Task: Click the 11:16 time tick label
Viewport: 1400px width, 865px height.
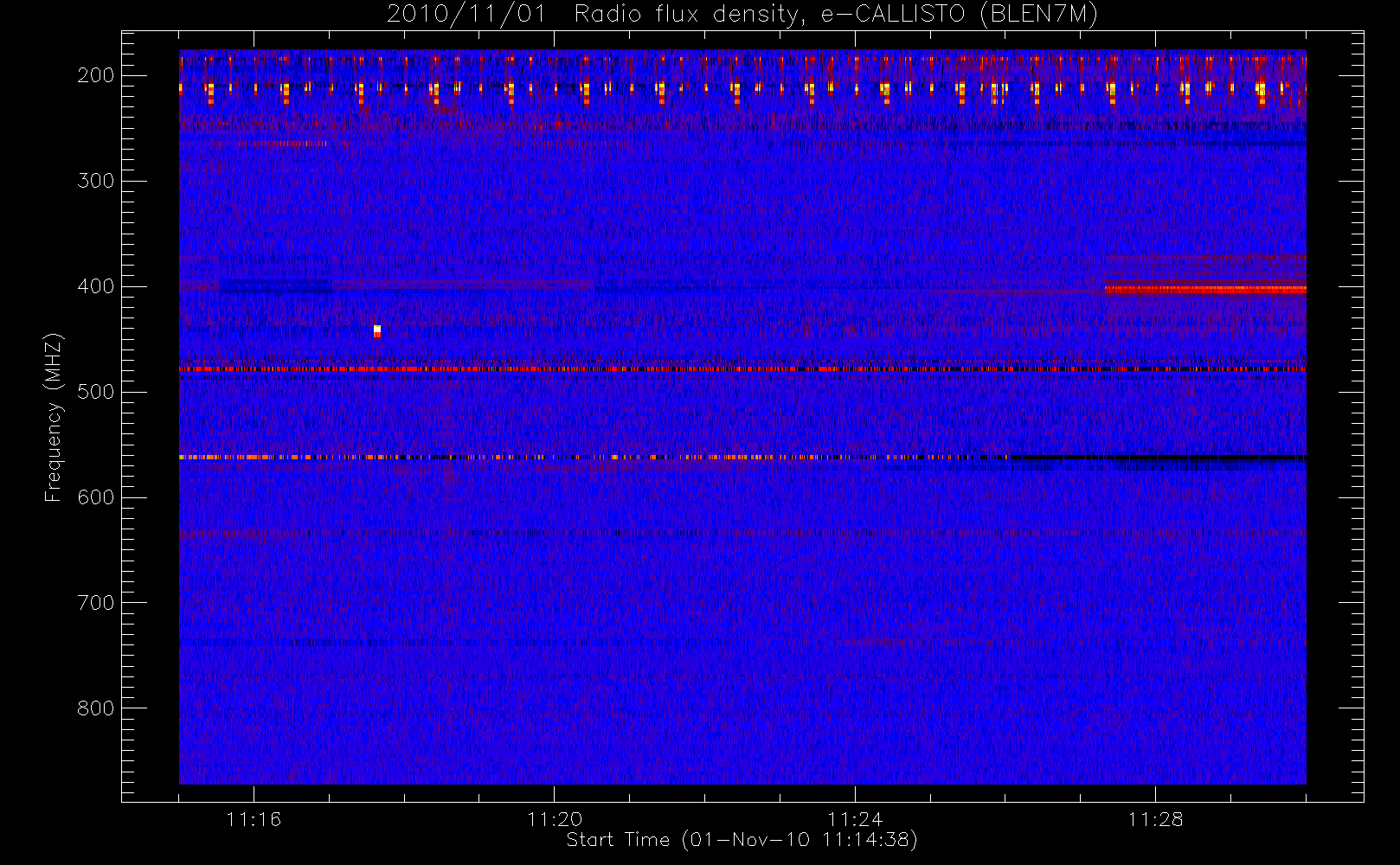Action: (254, 819)
